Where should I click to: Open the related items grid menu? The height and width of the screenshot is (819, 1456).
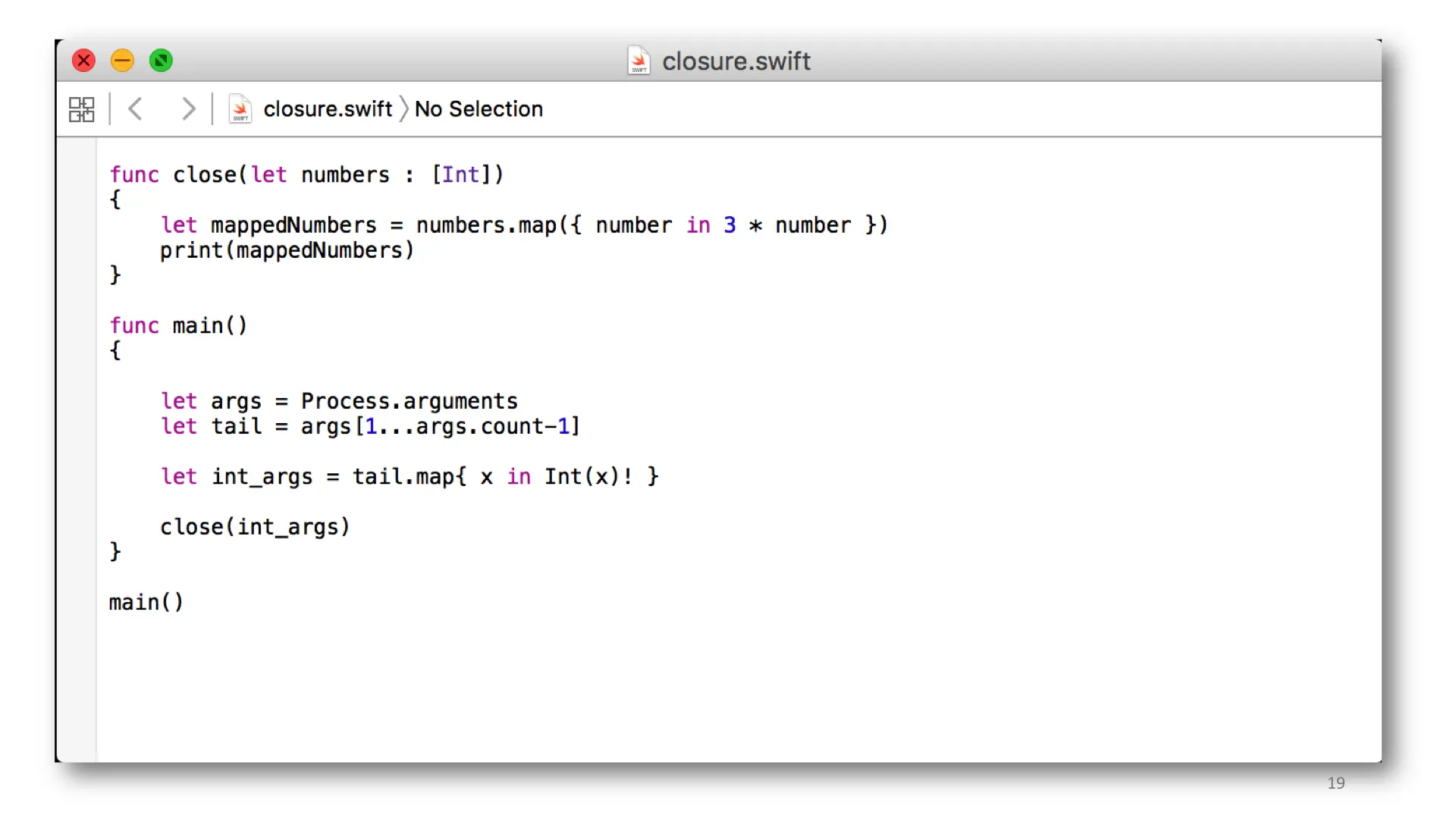pyautogui.click(x=81, y=109)
